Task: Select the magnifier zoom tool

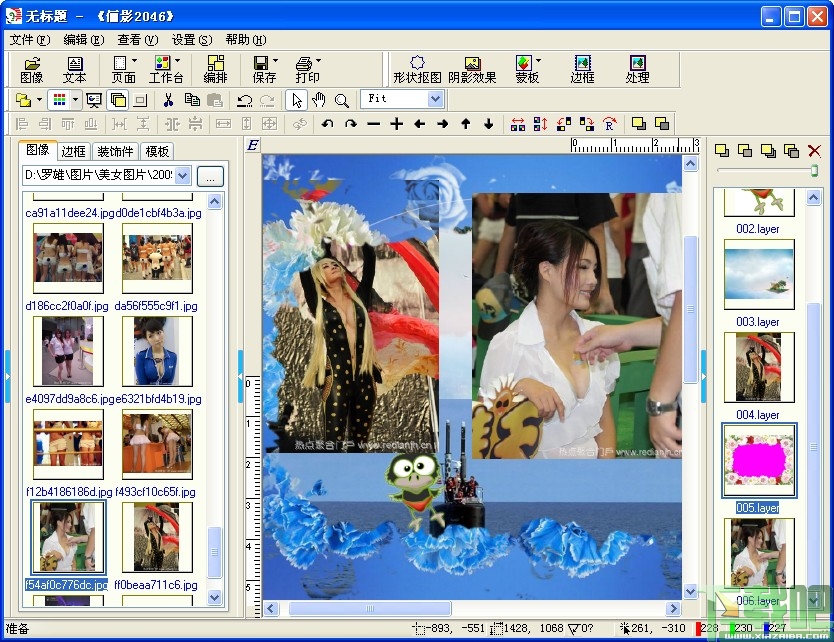Action: (x=341, y=100)
